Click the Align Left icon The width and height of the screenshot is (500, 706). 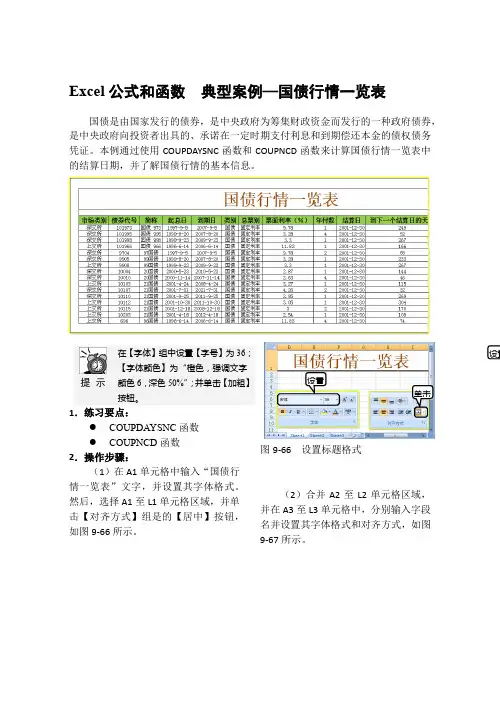pyautogui.click(x=375, y=412)
